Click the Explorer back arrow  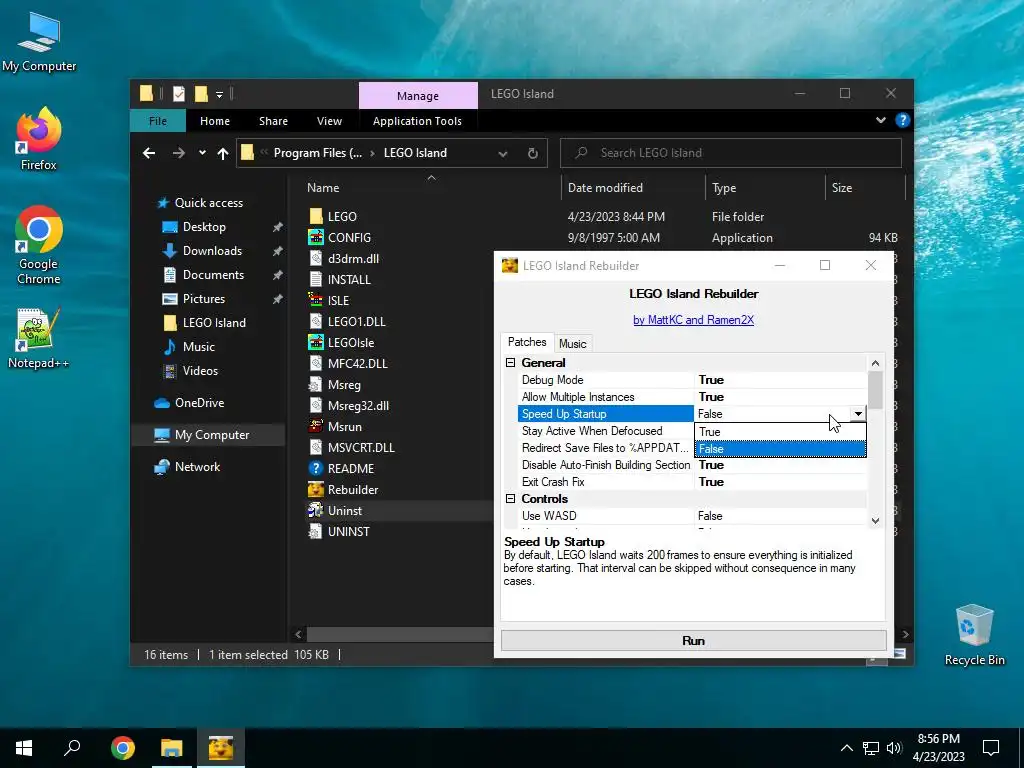pyautogui.click(x=149, y=153)
